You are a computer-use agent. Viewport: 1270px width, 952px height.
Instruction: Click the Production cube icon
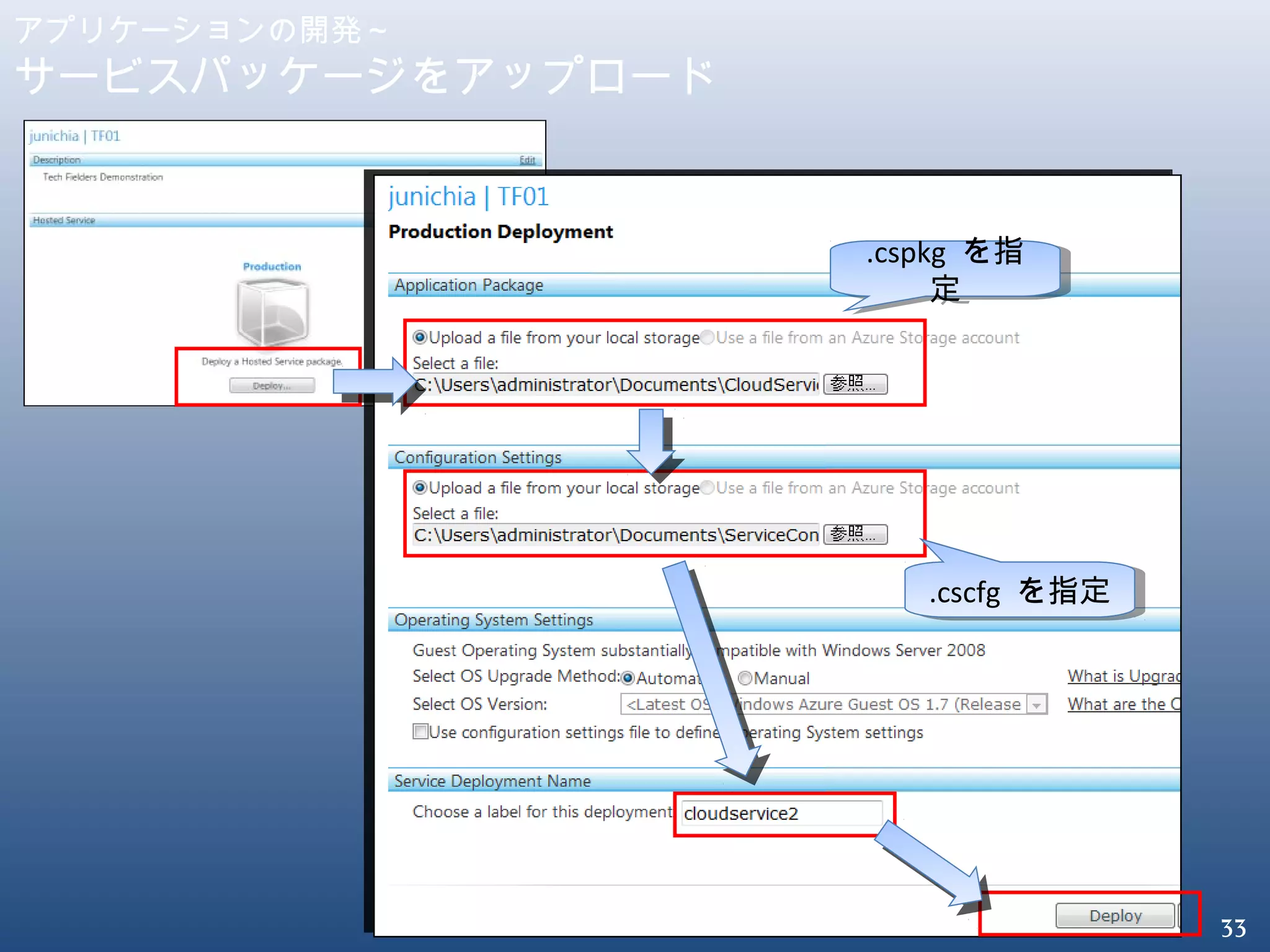[x=272, y=312]
